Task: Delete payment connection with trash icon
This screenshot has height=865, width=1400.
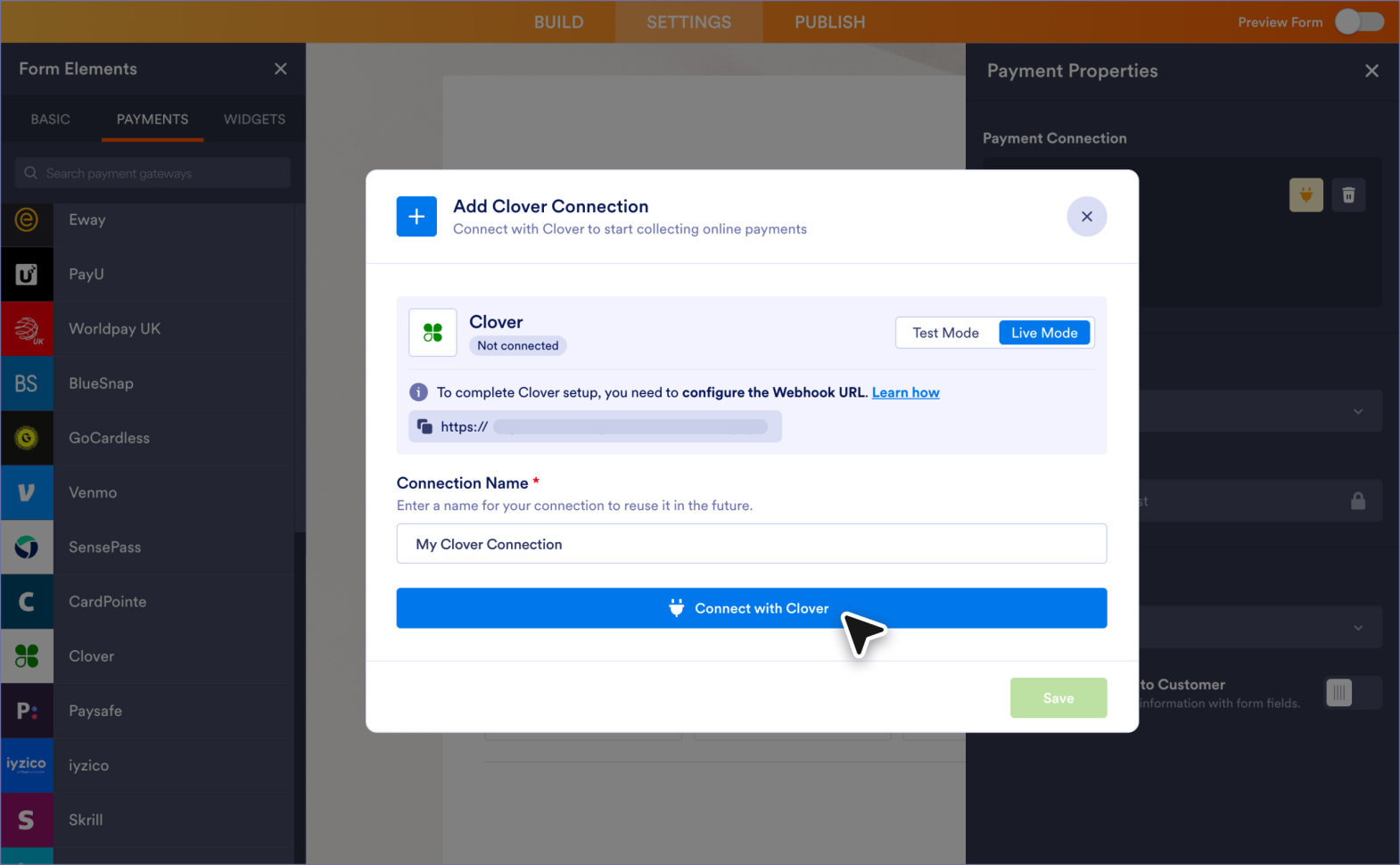Action: click(1348, 194)
